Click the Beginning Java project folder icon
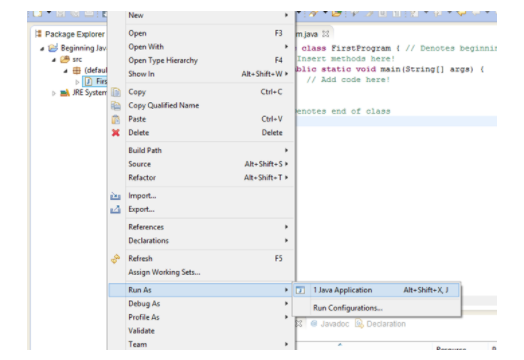This screenshot has height=360, width=524. coord(53,48)
